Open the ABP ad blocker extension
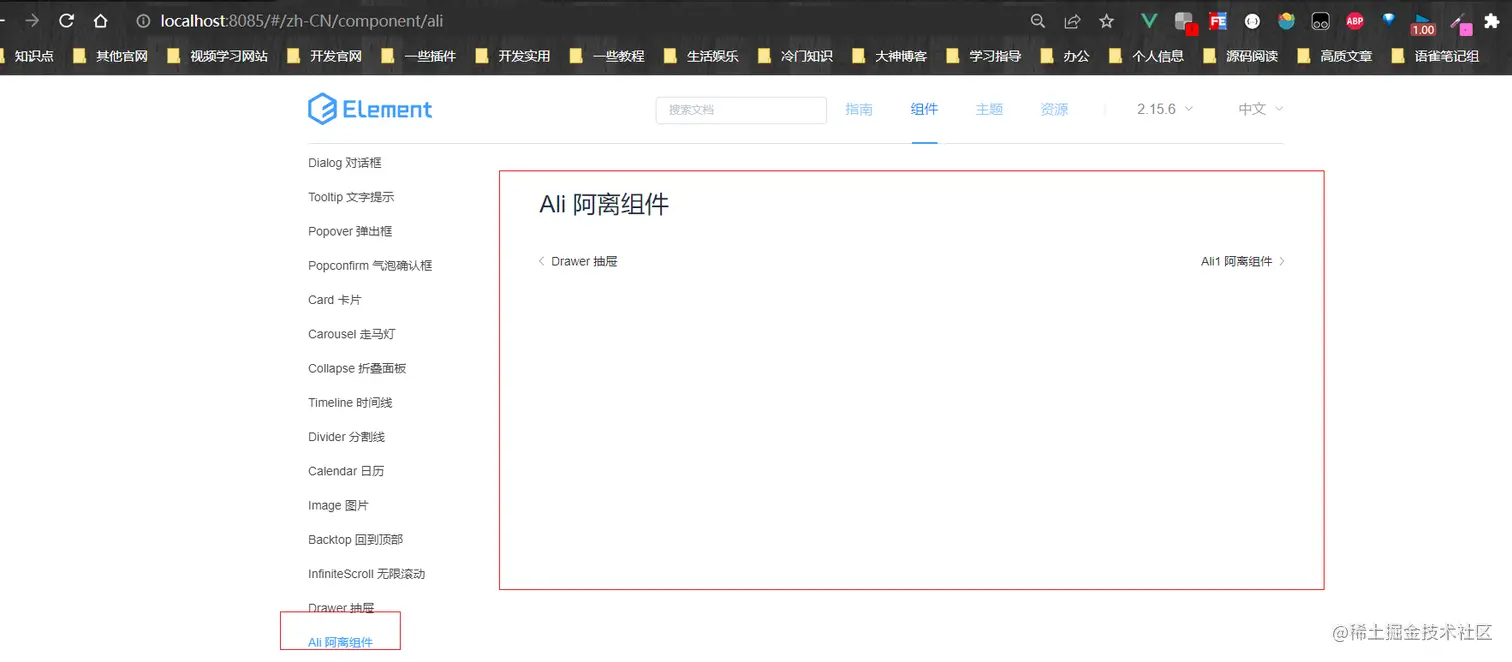The height and width of the screenshot is (662, 1512). tap(1355, 21)
